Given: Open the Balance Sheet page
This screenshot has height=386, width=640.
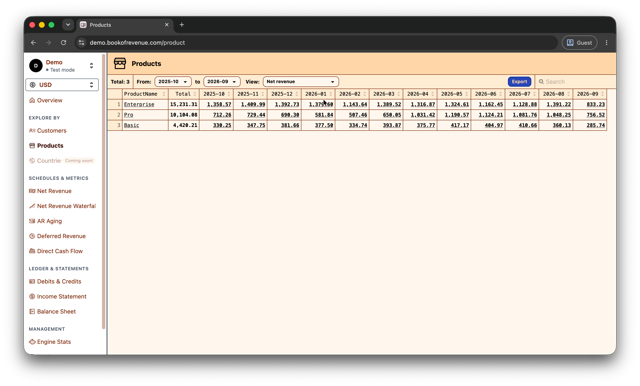Looking at the screenshot, I should pos(56,312).
